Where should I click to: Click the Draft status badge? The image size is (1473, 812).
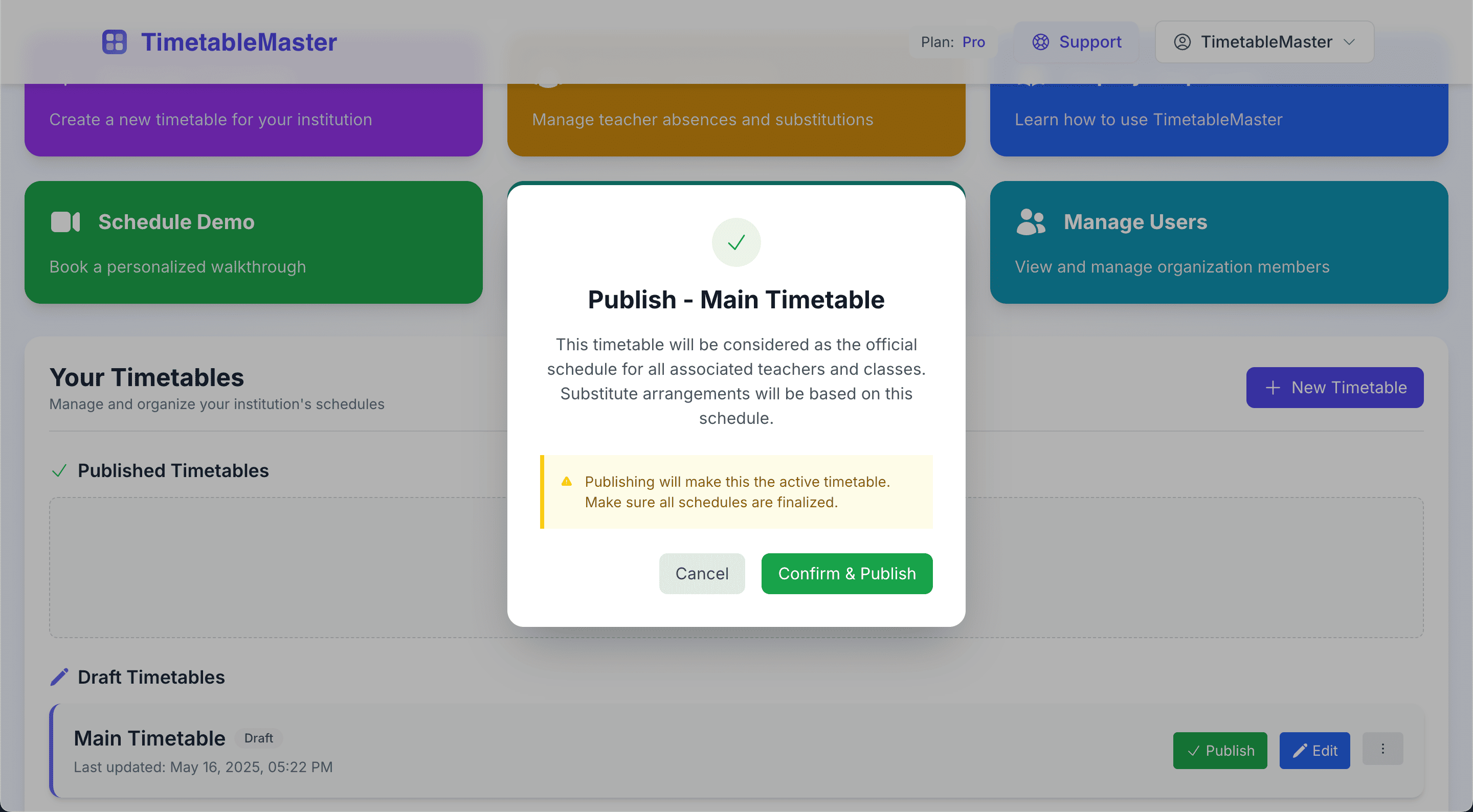(x=258, y=738)
